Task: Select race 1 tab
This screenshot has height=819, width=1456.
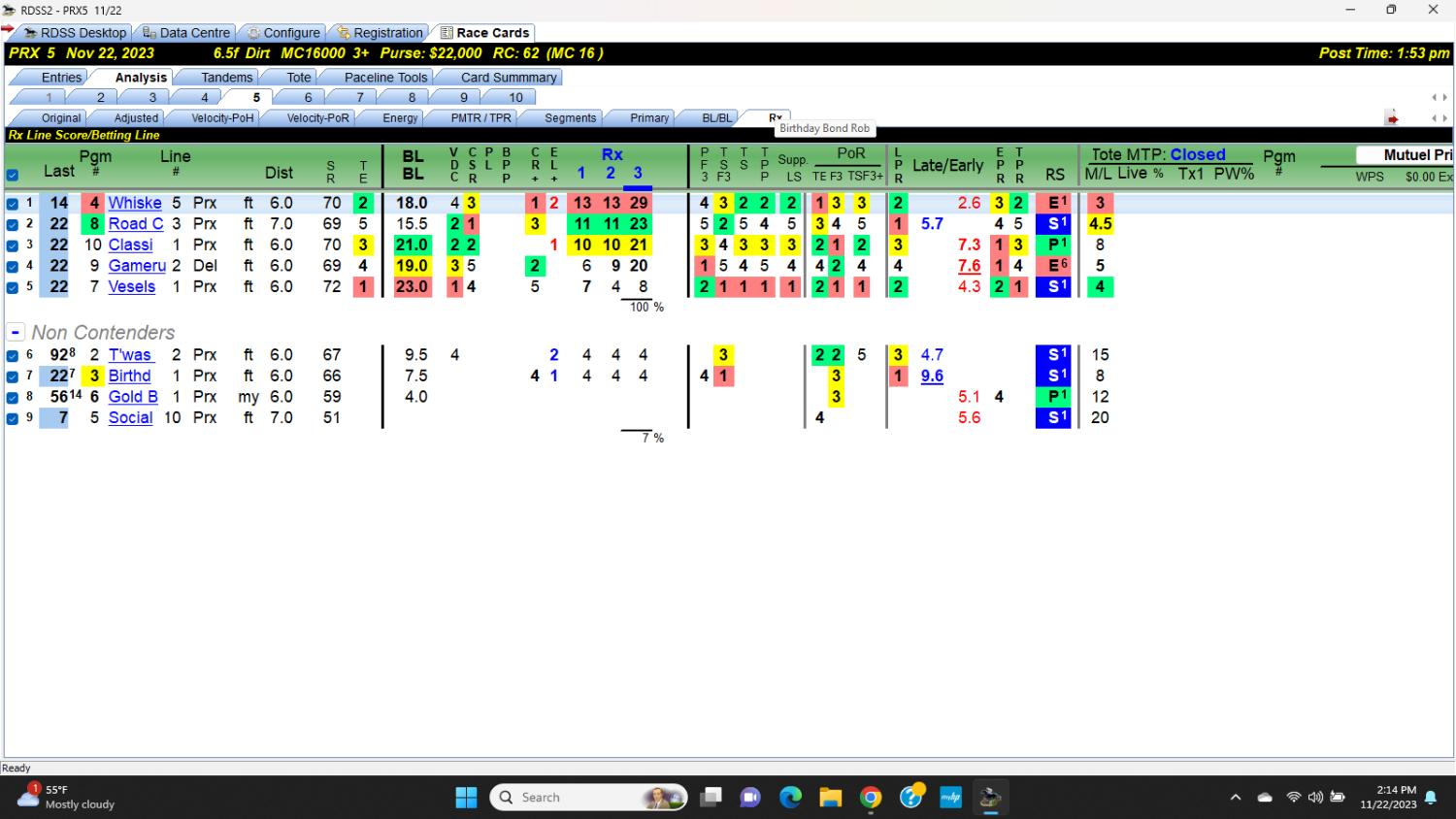Action: [x=49, y=97]
